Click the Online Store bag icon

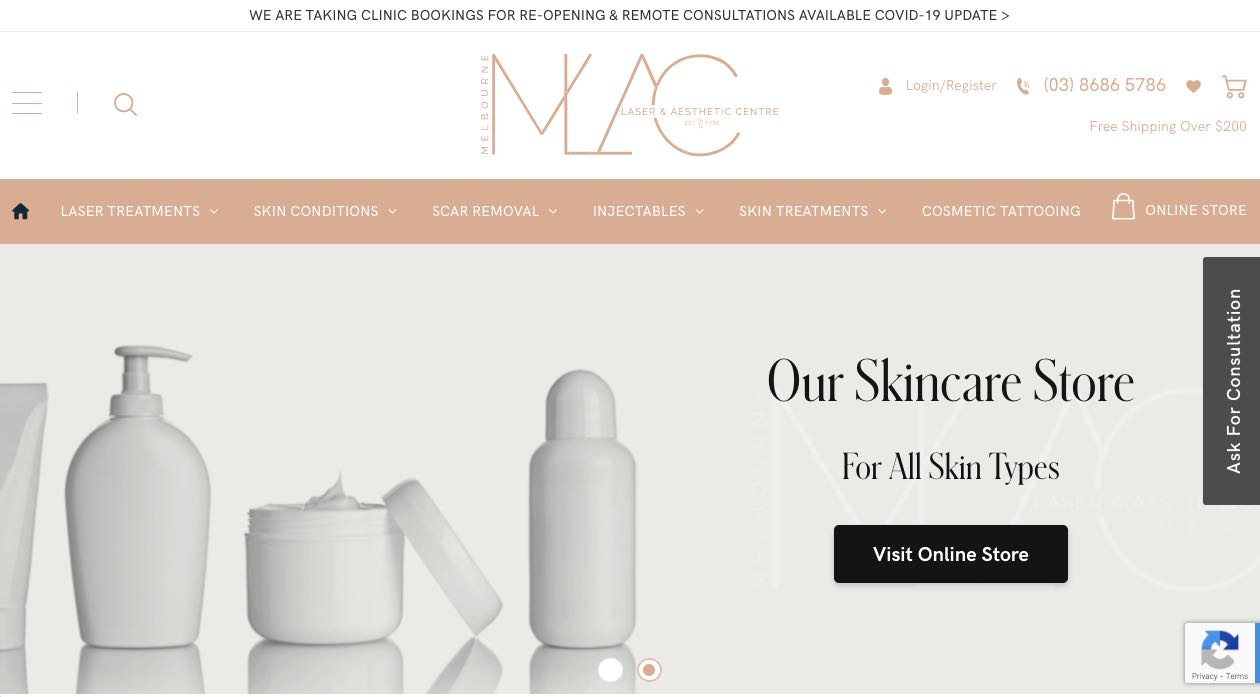(1123, 207)
